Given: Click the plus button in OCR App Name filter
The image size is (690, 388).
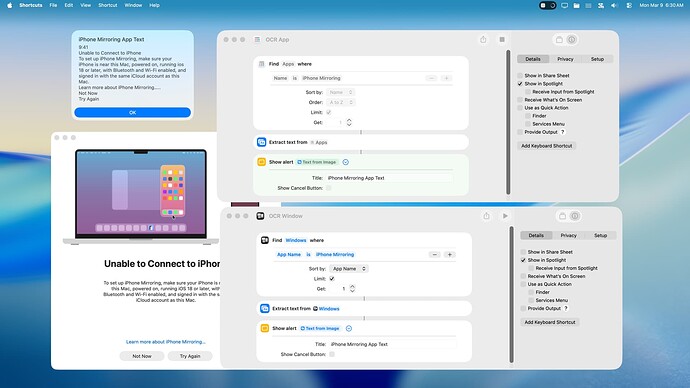Looking at the screenshot, I should (446, 78).
